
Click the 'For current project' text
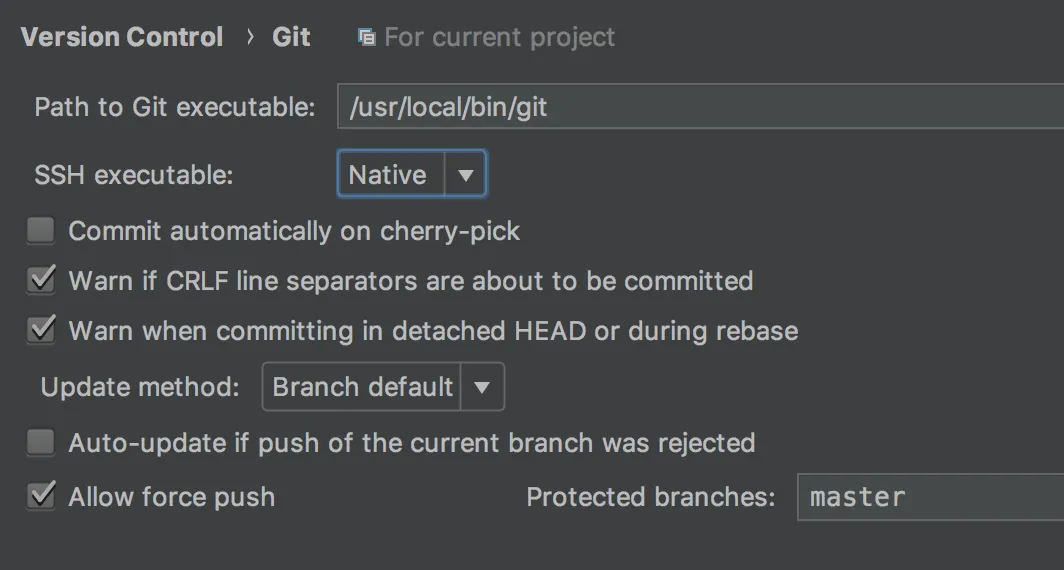pyautogui.click(x=500, y=38)
